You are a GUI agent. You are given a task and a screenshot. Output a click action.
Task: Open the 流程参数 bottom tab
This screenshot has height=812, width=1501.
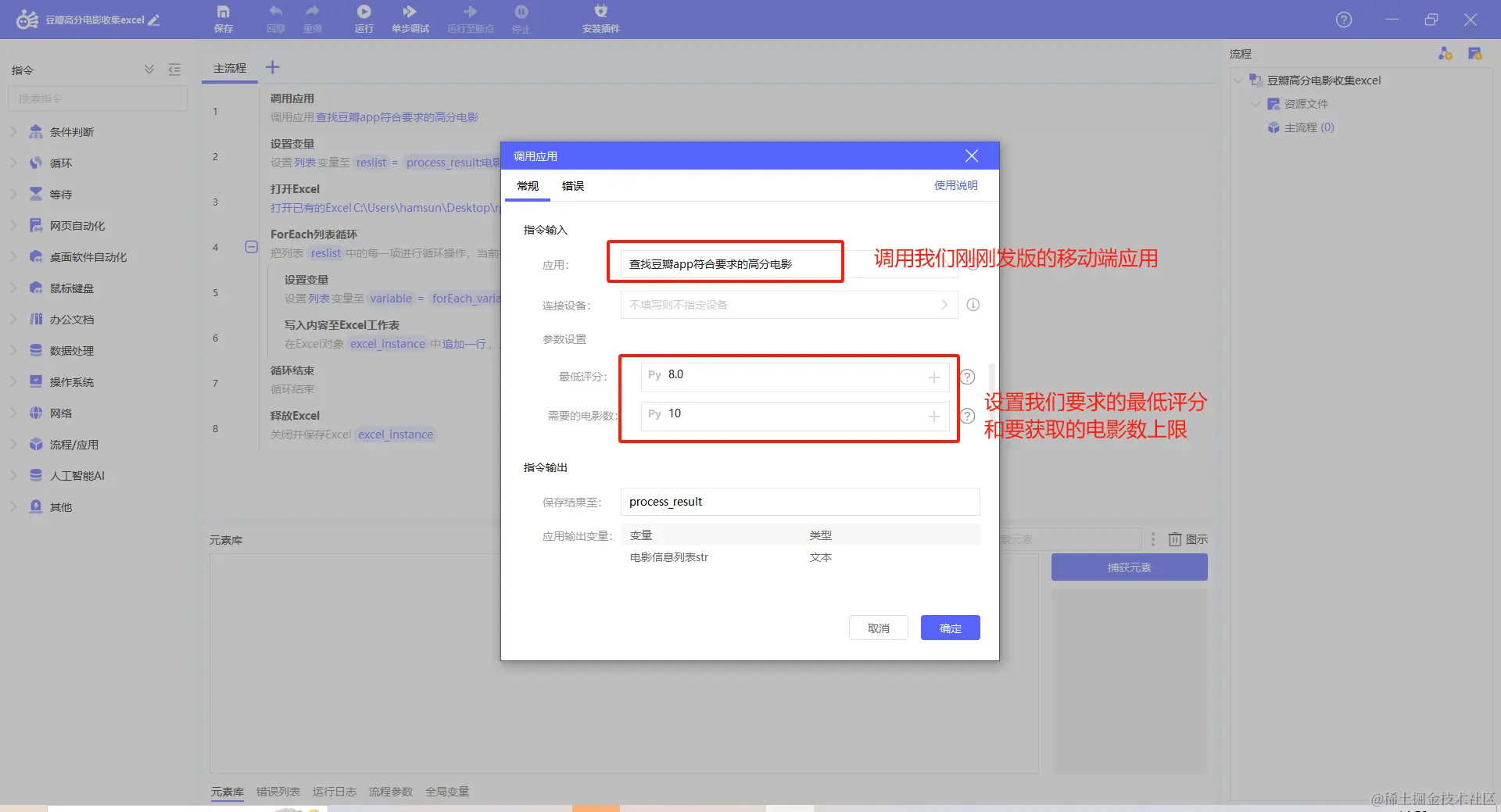click(391, 792)
